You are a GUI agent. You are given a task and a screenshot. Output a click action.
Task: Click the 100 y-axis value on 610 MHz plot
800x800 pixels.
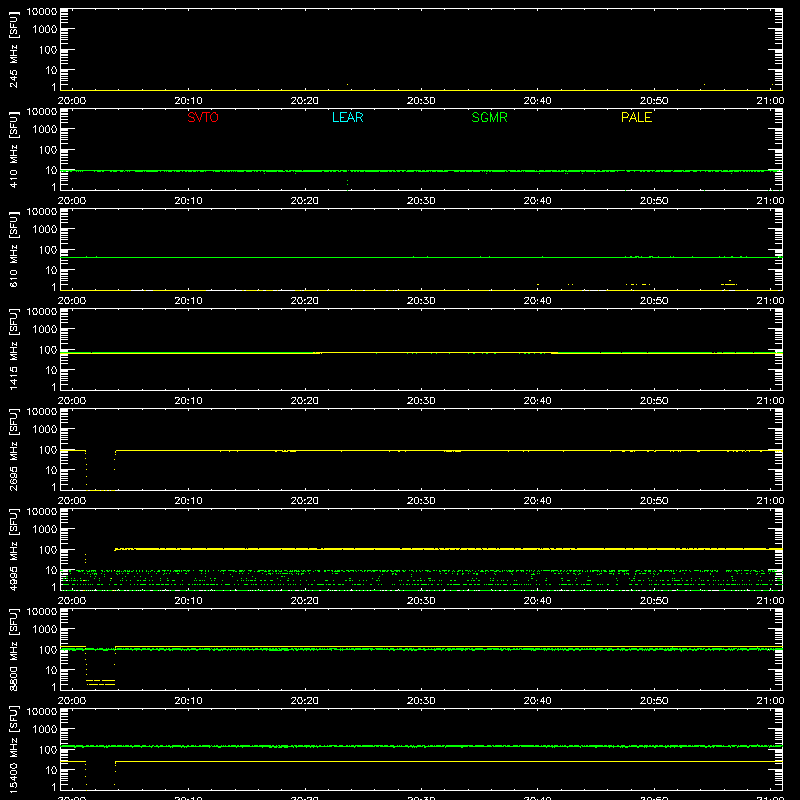pos(48,250)
